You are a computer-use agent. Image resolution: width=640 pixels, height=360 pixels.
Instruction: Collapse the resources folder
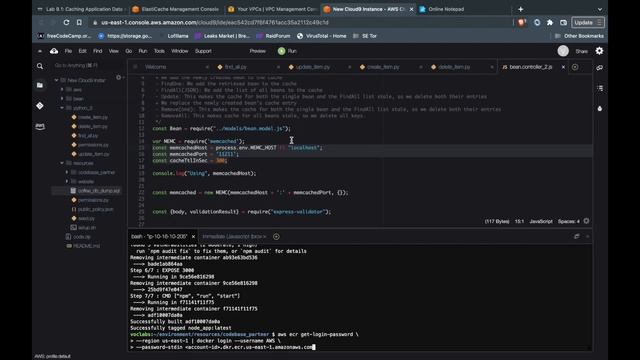click(x=62, y=163)
